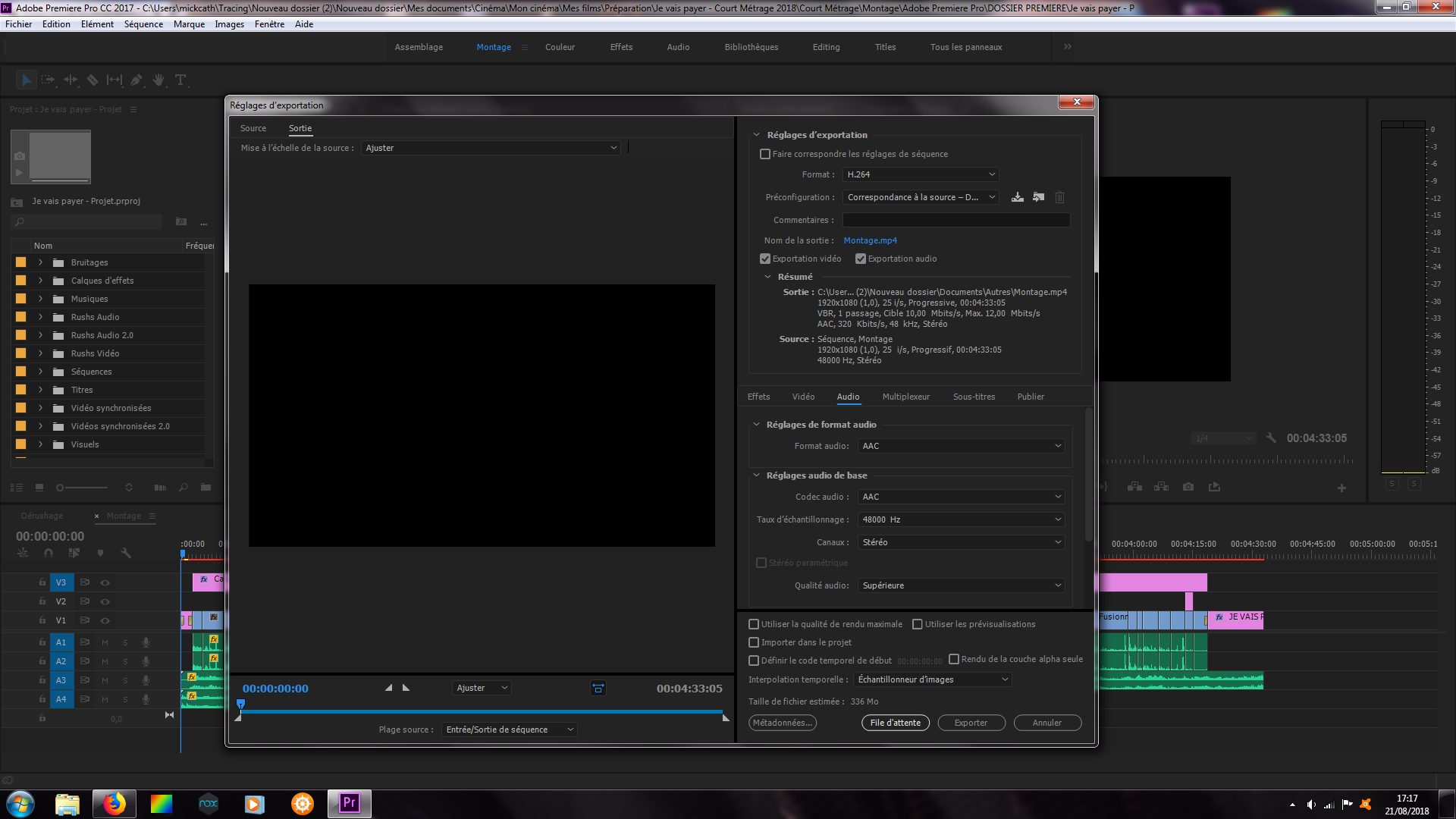Click Premiere Pro taskbar icon
The width and height of the screenshot is (1456, 819).
point(350,804)
